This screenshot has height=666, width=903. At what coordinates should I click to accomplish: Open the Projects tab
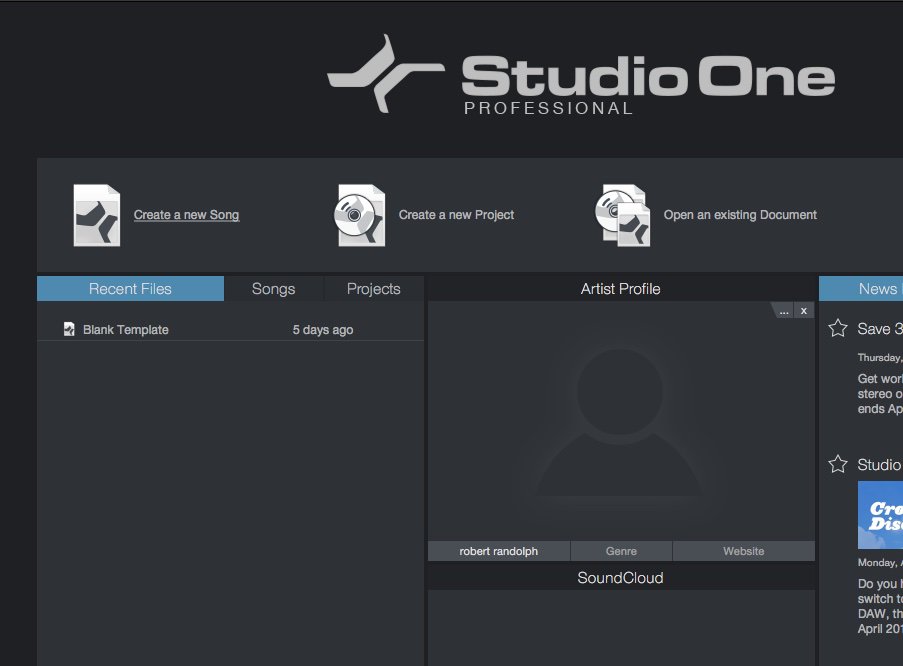click(x=373, y=289)
